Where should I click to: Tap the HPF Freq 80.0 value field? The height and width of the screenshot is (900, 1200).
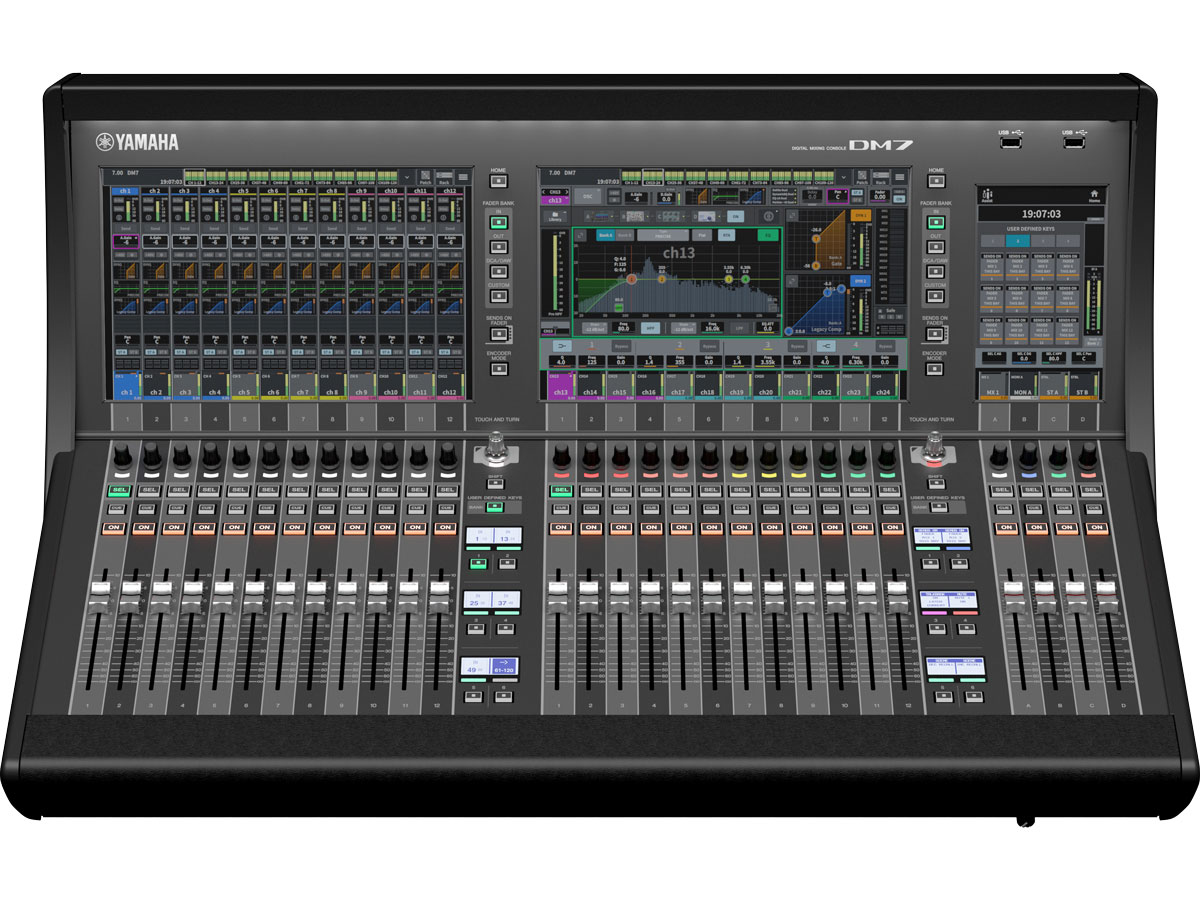pos(624,328)
